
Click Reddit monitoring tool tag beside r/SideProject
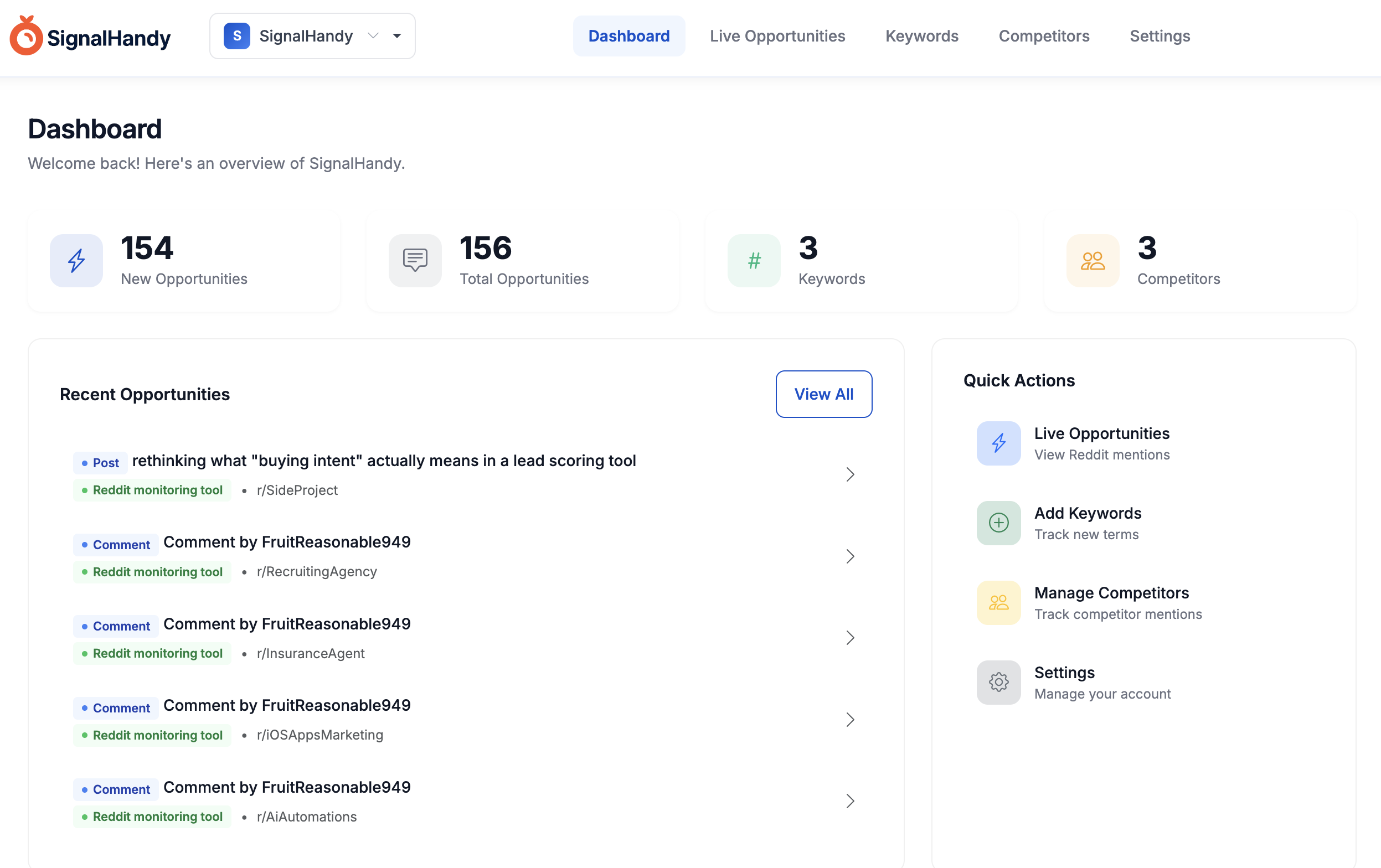(152, 490)
